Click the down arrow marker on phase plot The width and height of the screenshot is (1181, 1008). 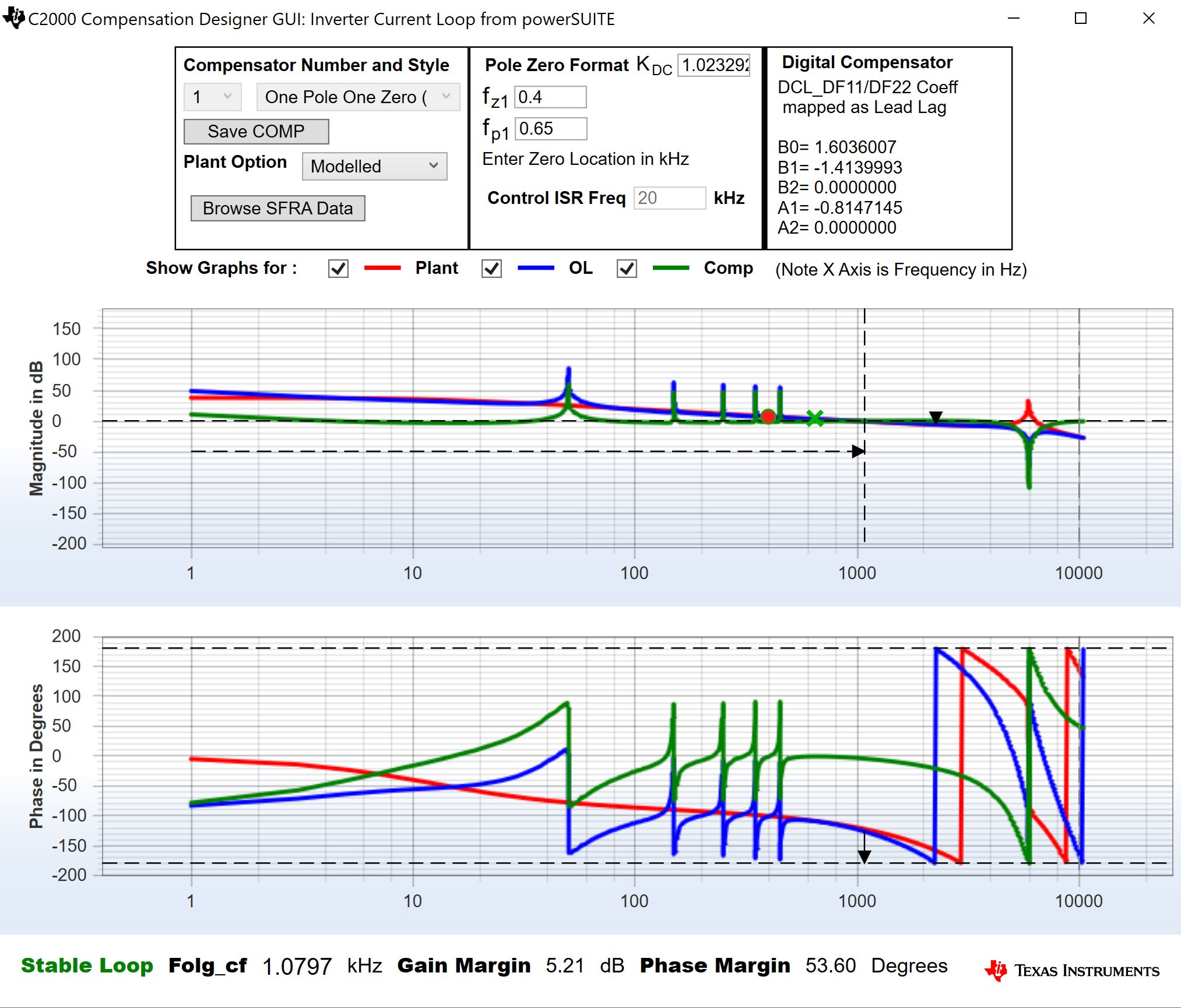864,855
